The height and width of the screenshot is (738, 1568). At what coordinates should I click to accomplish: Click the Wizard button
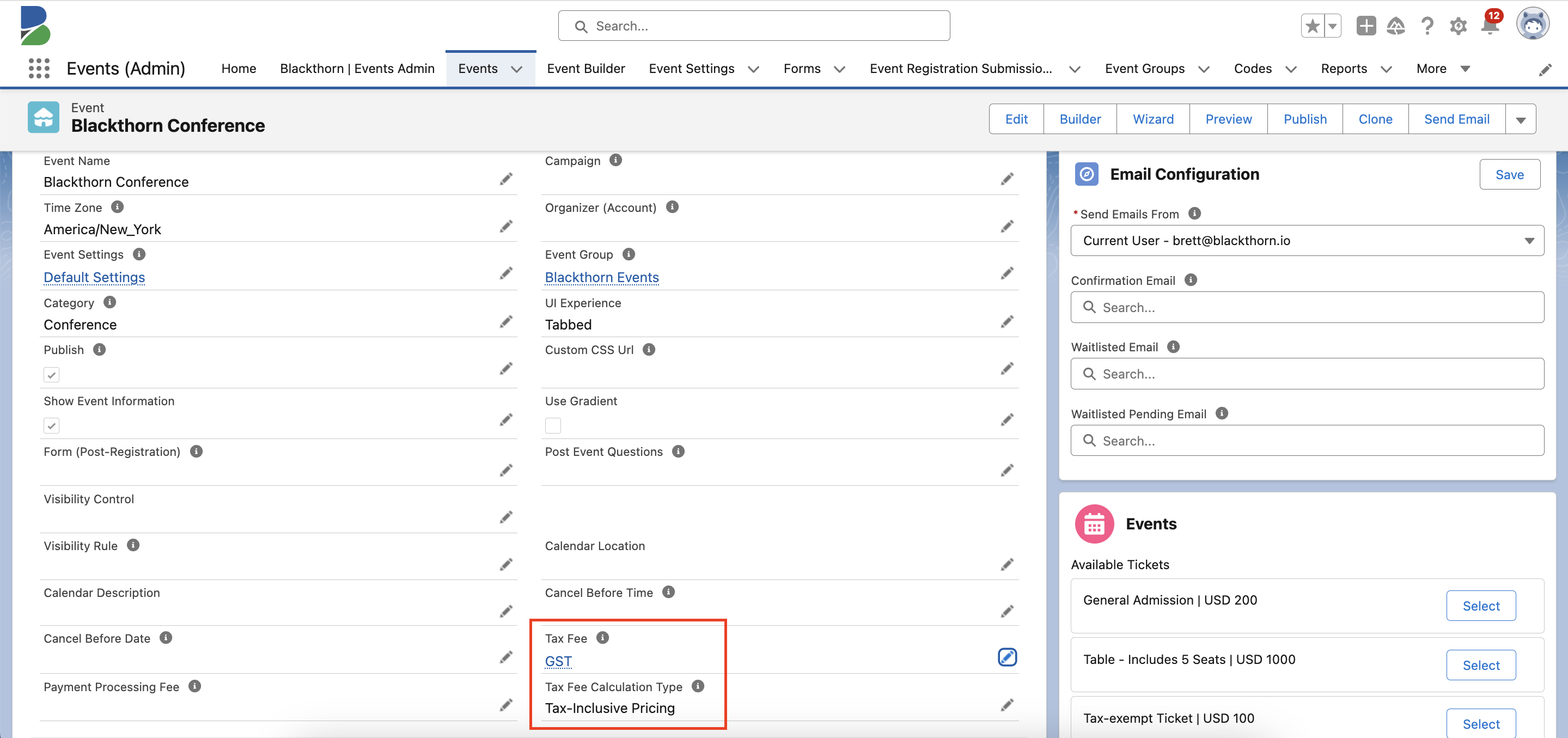click(1153, 119)
